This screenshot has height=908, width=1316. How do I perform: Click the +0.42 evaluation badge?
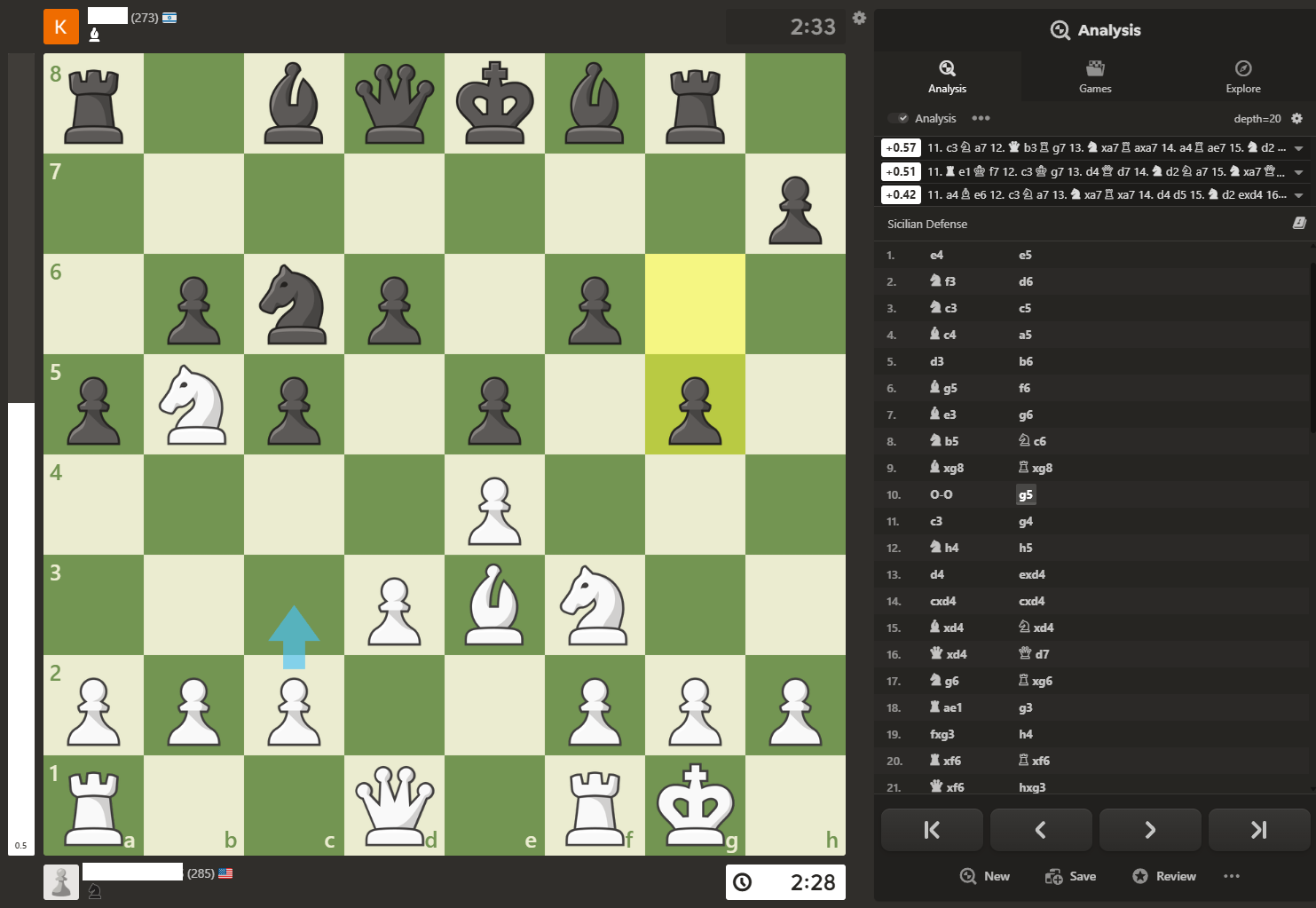coord(901,195)
